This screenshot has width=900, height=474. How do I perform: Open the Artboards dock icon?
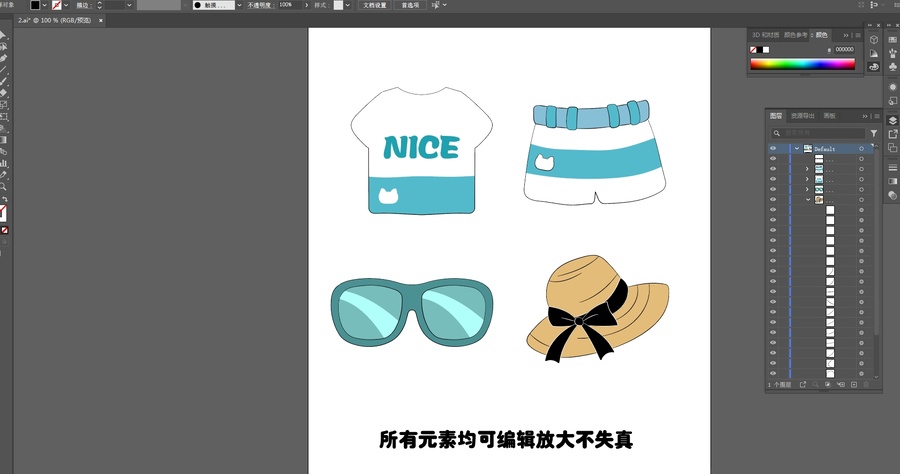(x=893, y=147)
